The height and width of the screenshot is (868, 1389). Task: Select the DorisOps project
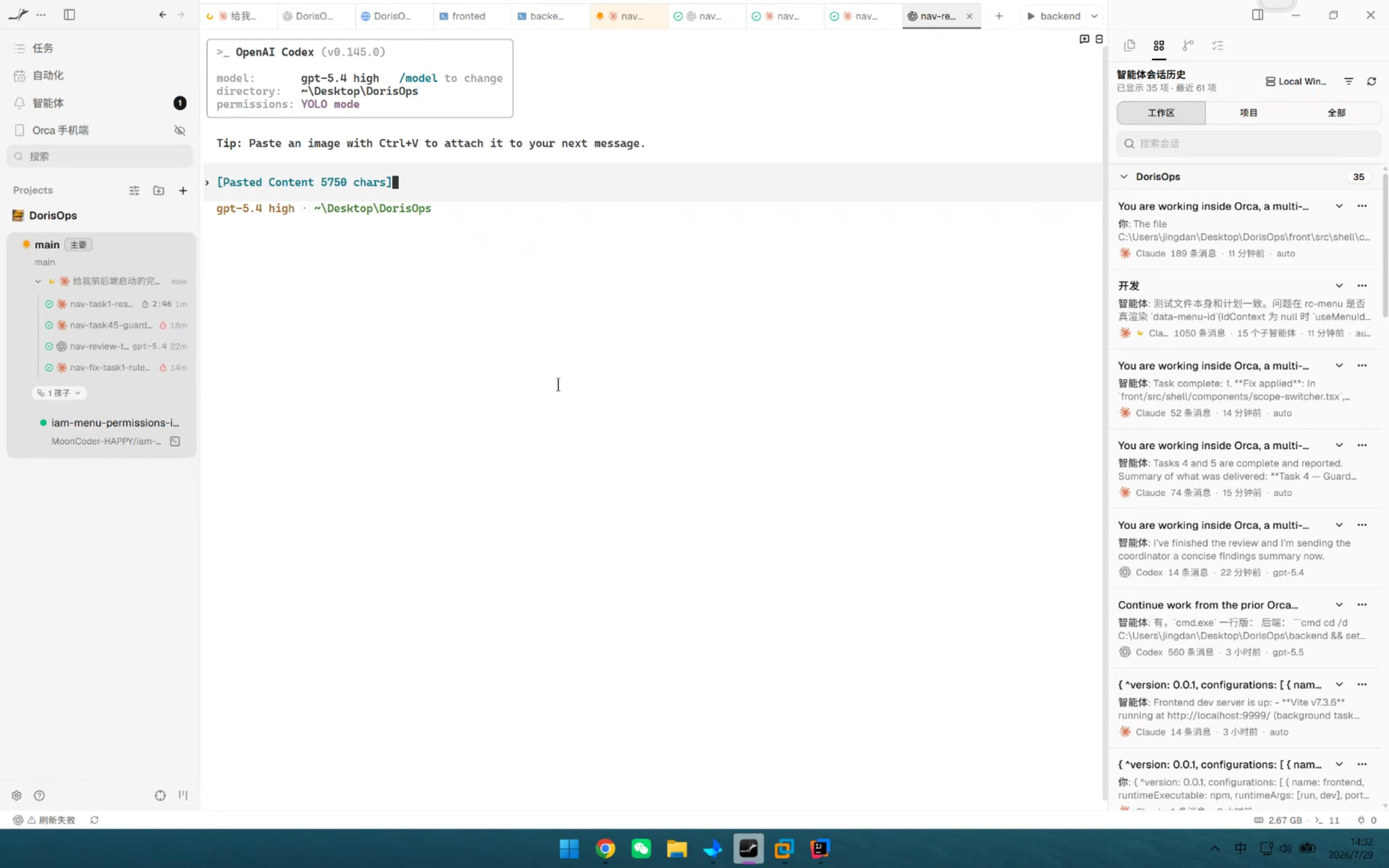(53, 216)
